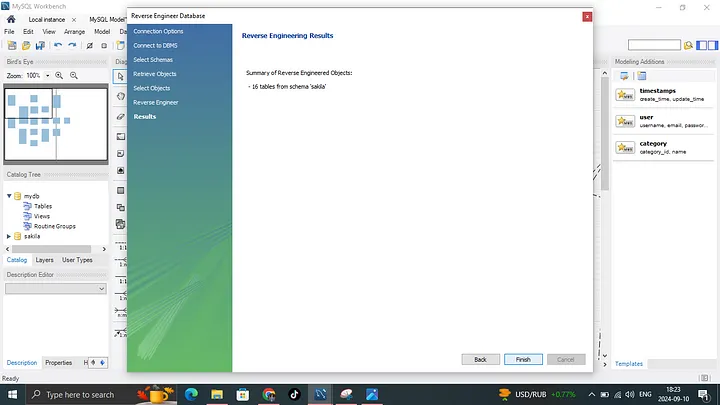
Task: Click second Modeling Additions toolbar icon
Action: (642, 76)
